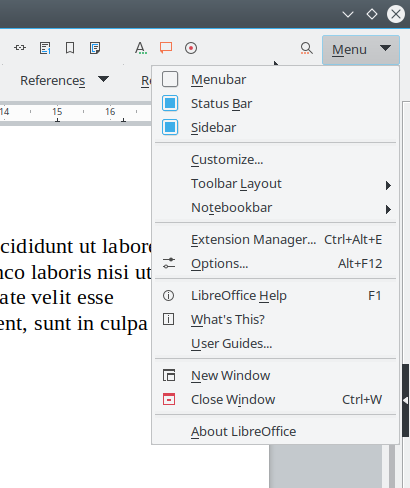Click the orange Insert Comment icon

point(166,48)
